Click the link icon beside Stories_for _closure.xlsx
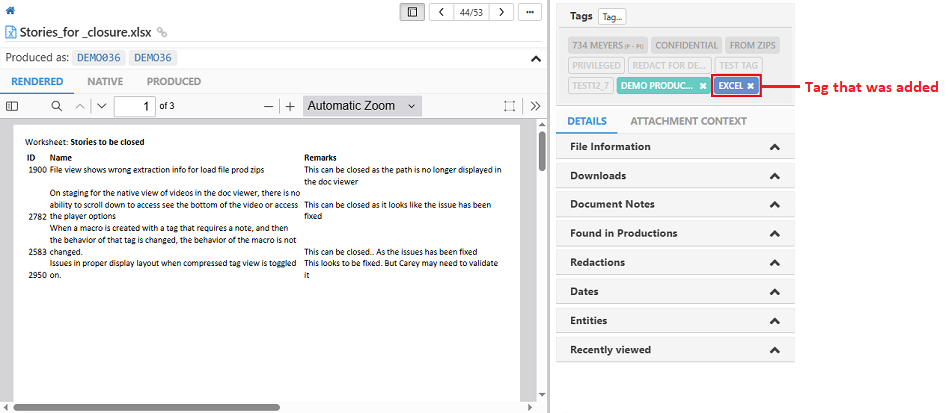Screen dimensions: 949x413 (x=162, y=32)
